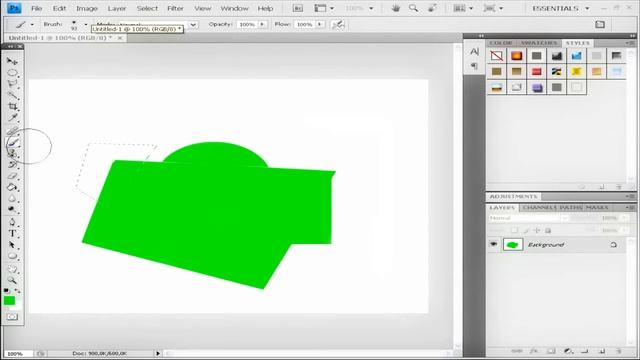This screenshot has width=640, height=360.
Task: Apply the red button style swatch
Action: pyautogui.click(x=536, y=71)
